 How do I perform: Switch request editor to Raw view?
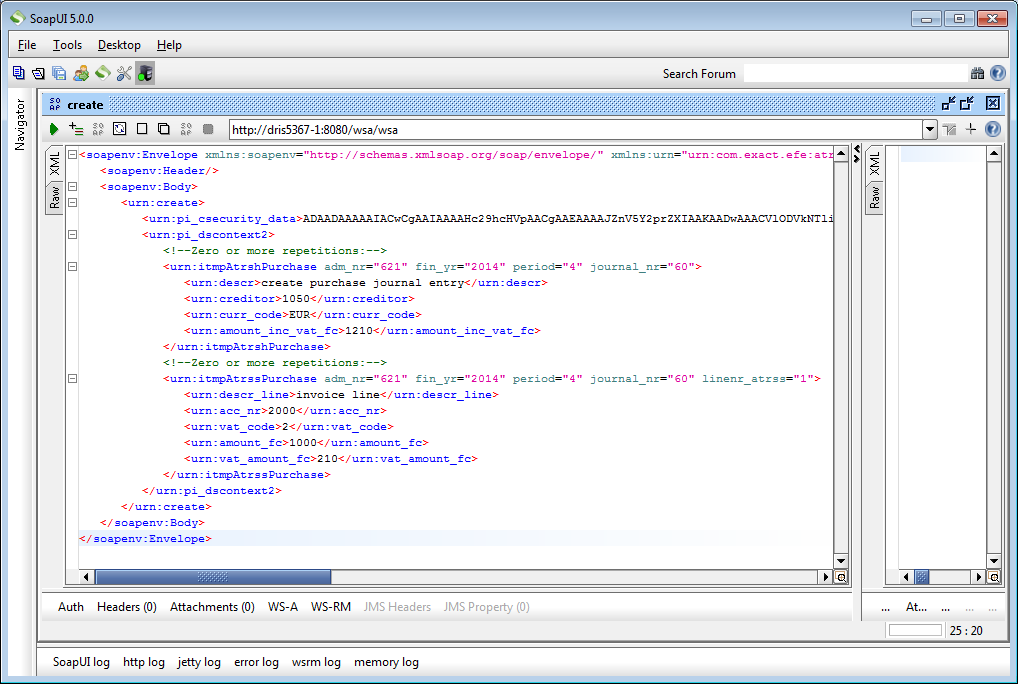click(x=55, y=197)
